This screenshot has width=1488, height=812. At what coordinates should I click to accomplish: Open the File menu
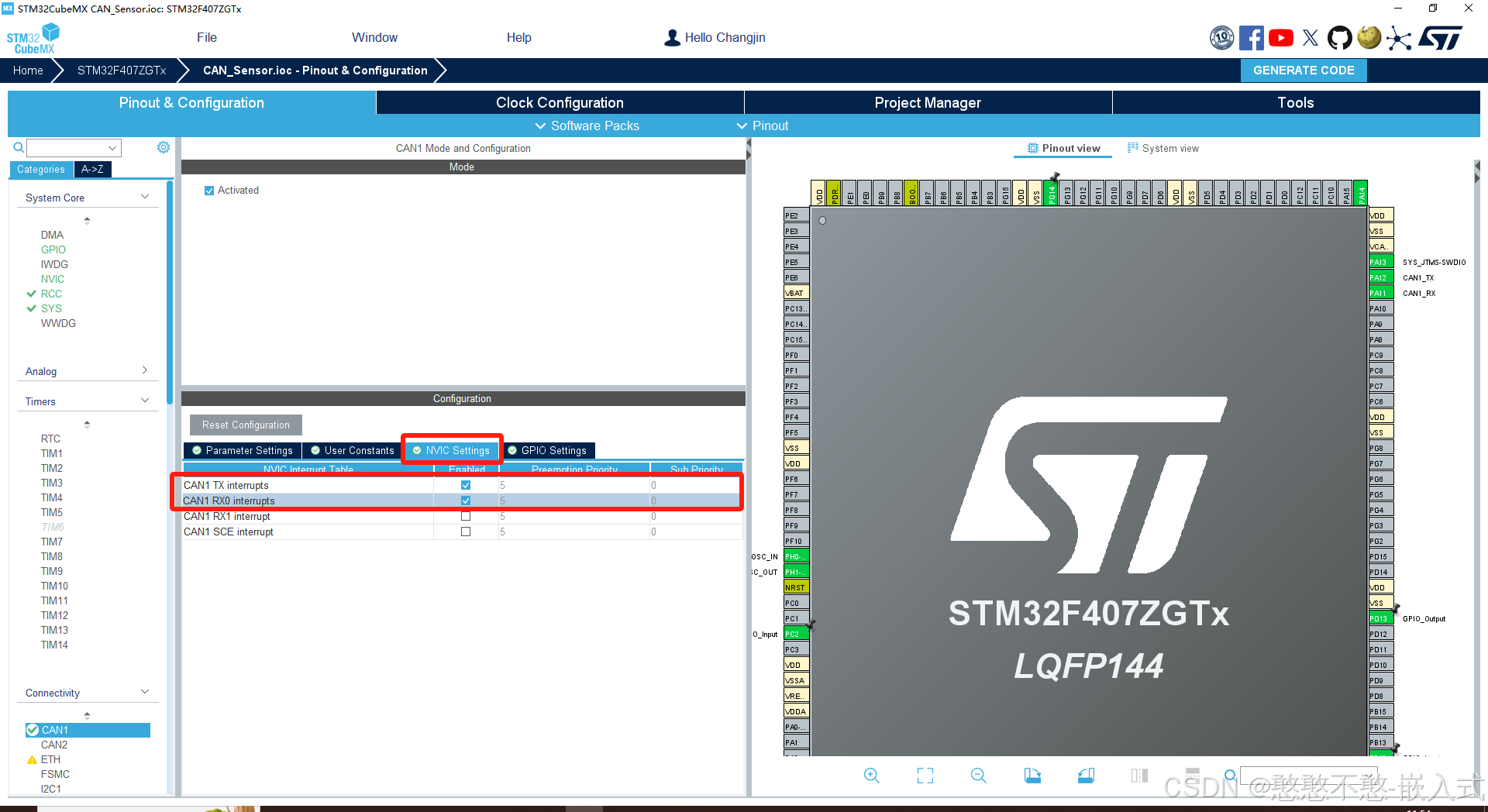coord(207,37)
